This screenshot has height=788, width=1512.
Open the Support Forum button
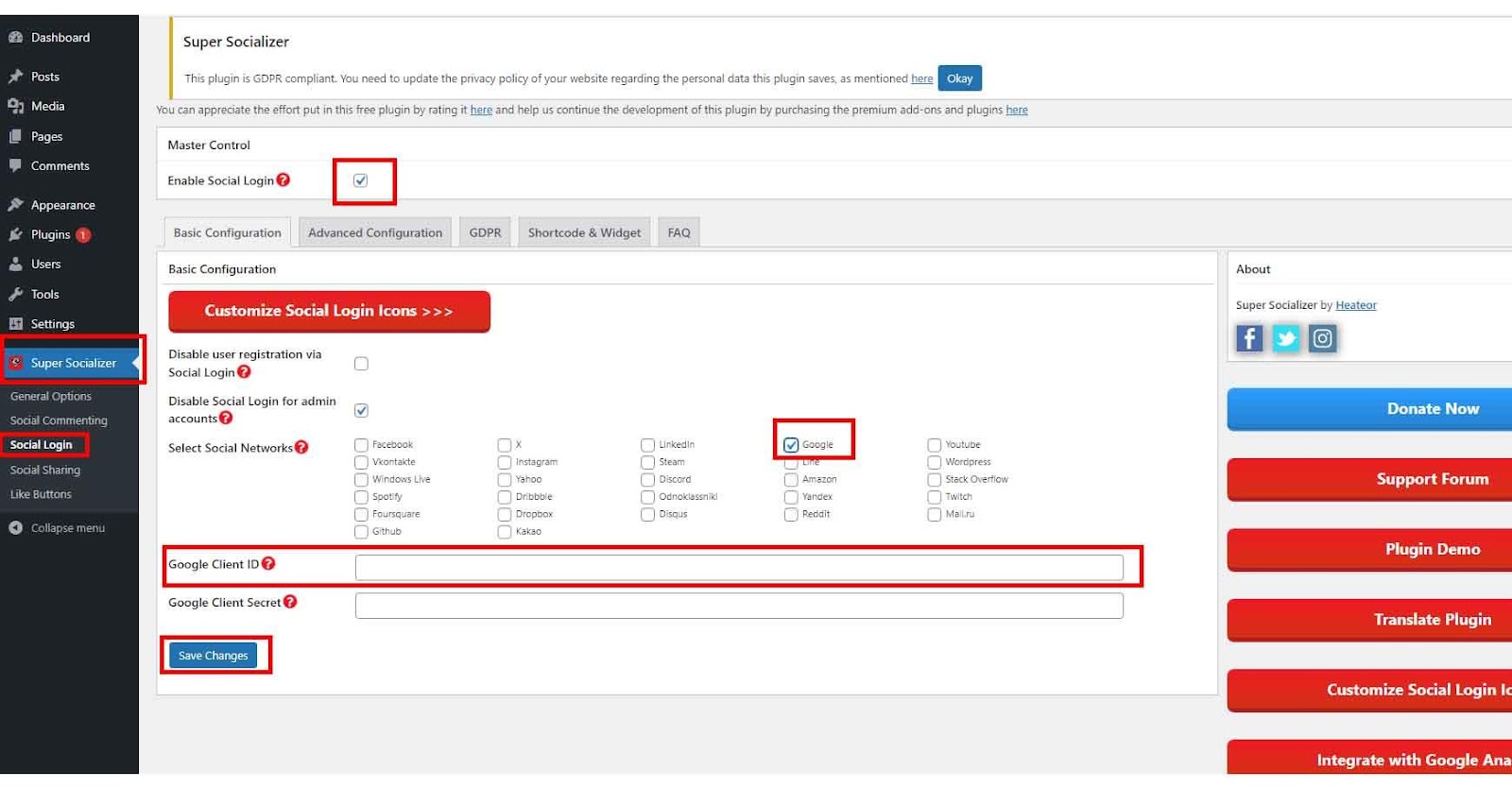point(1370,479)
